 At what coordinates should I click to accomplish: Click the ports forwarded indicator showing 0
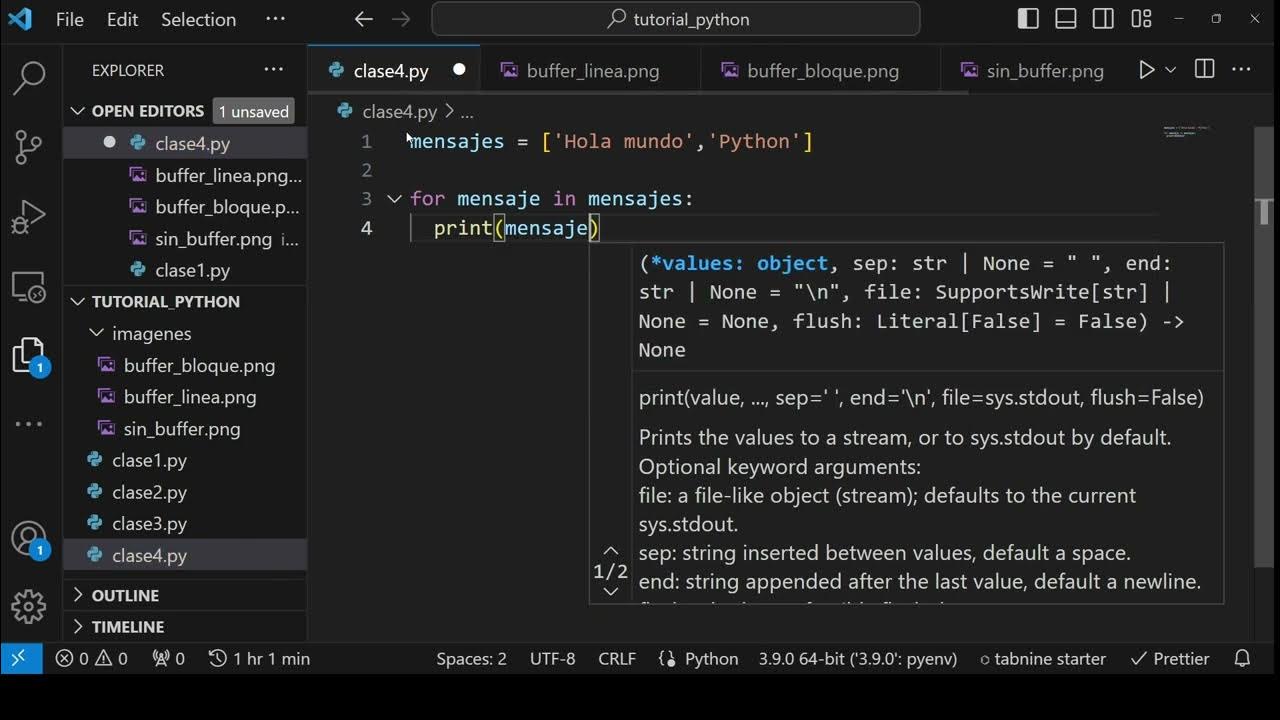coord(168,659)
